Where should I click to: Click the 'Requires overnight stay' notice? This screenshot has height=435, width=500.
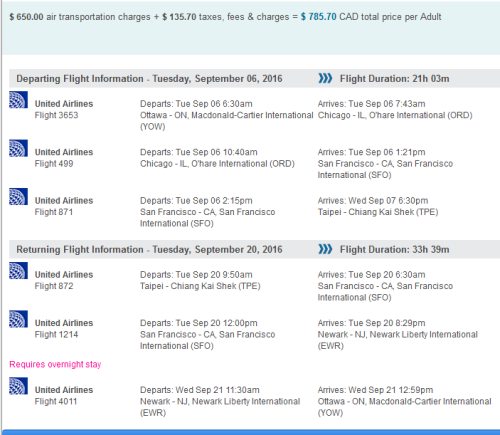pos(55,364)
